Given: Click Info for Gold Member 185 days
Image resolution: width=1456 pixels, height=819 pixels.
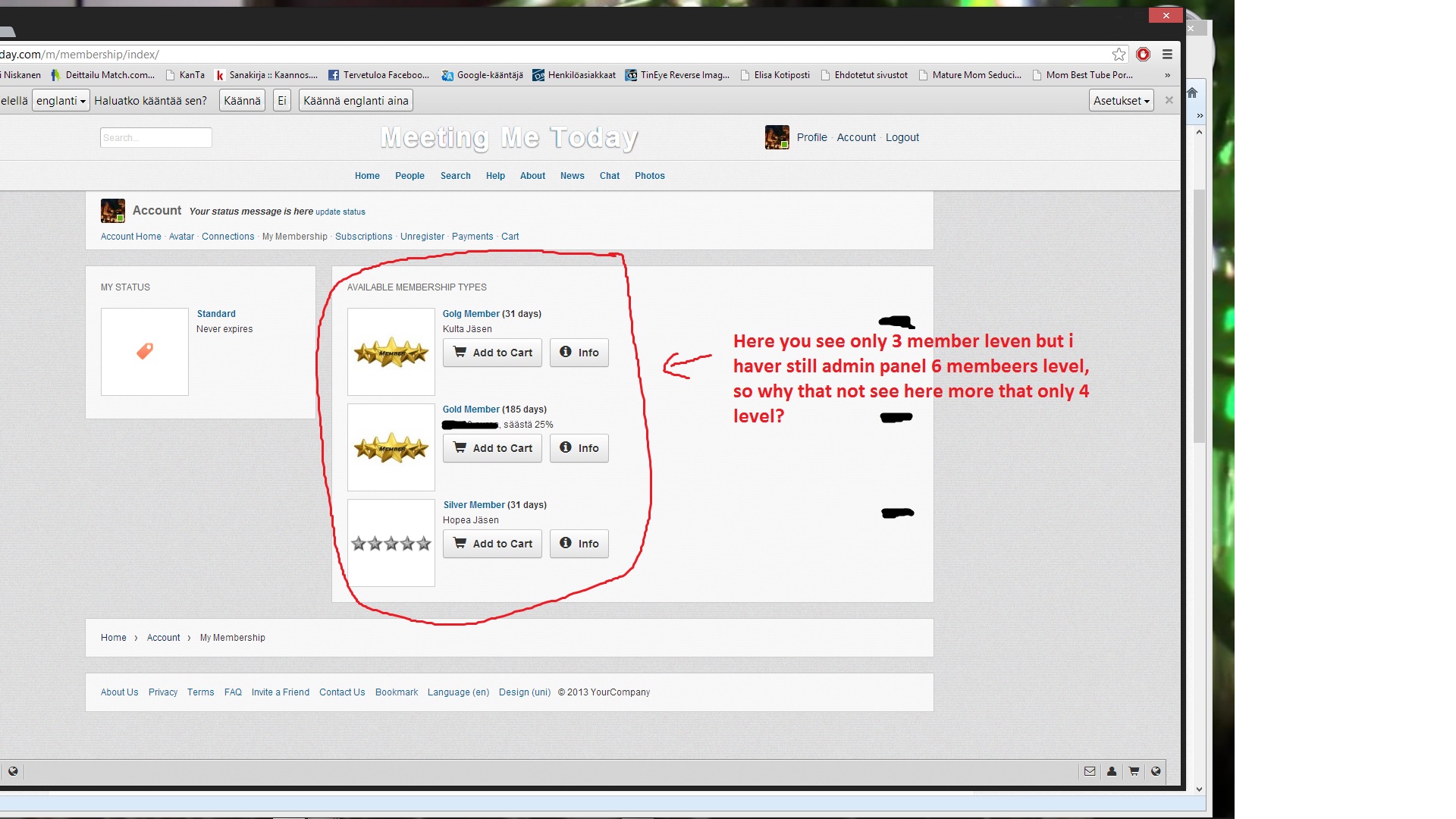Looking at the screenshot, I should pyautogui.click(x=579, y=448).
